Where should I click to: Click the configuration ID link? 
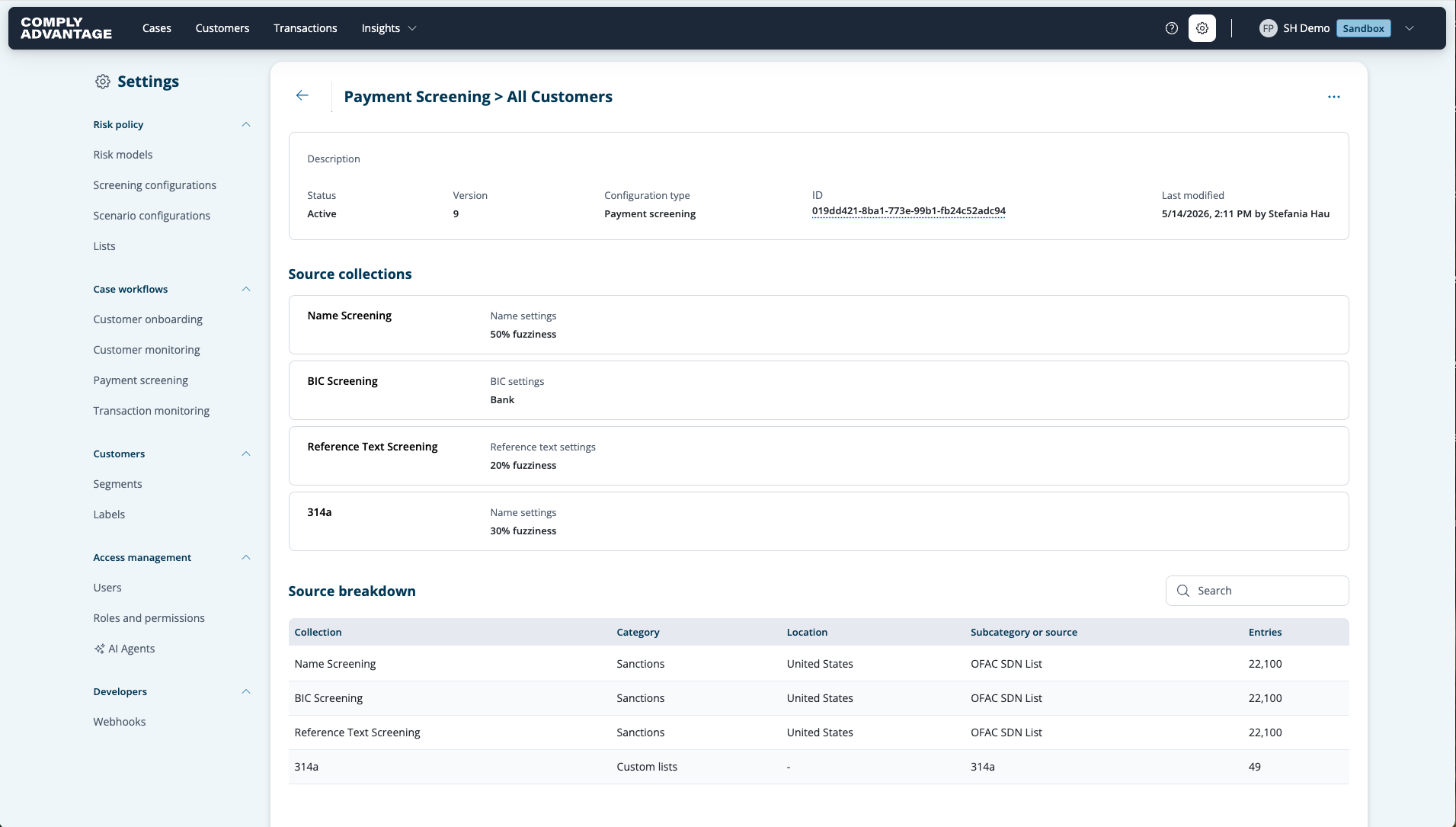tap(909, 211)
